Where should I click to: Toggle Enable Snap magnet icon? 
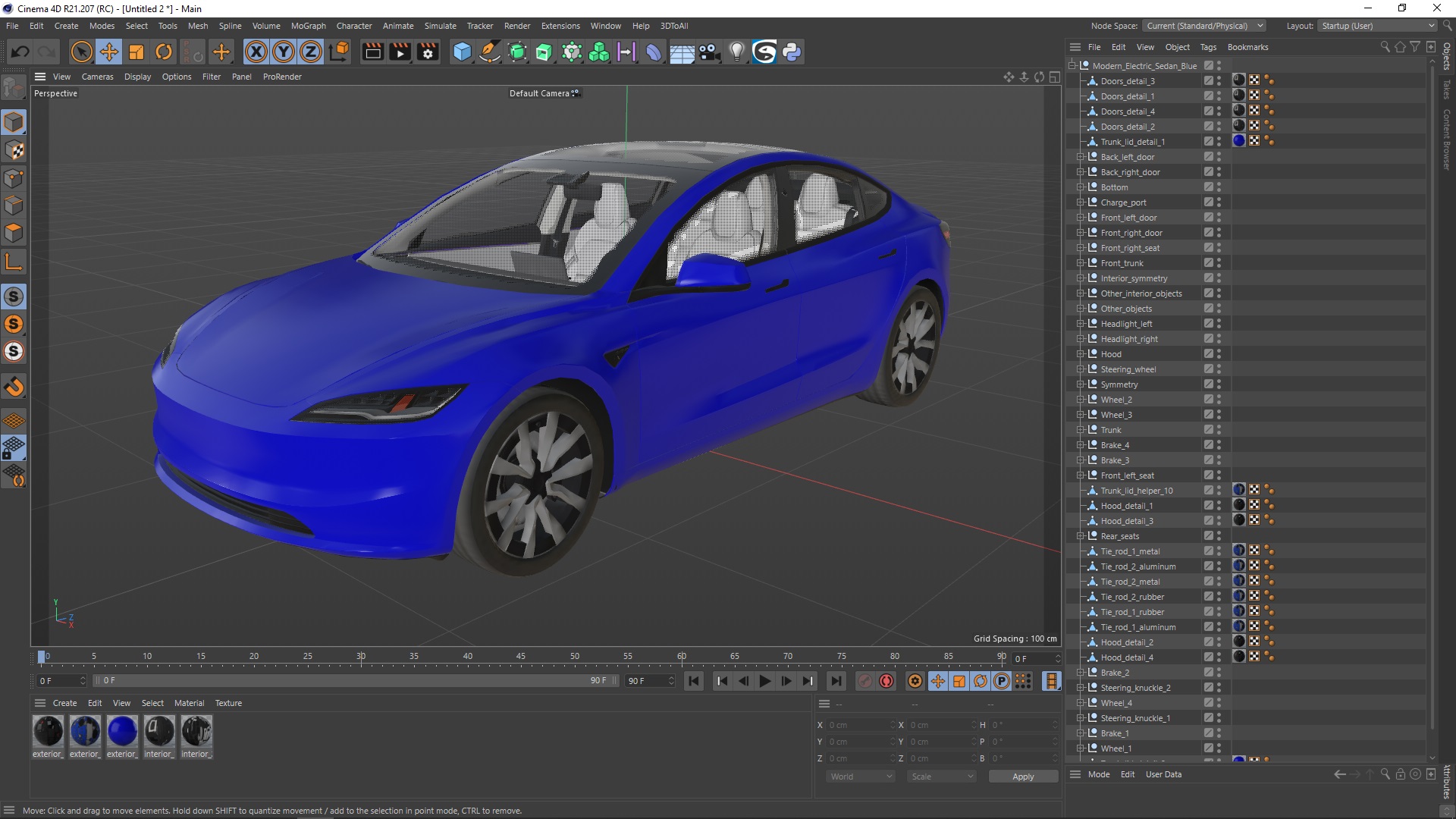[14, 387]
